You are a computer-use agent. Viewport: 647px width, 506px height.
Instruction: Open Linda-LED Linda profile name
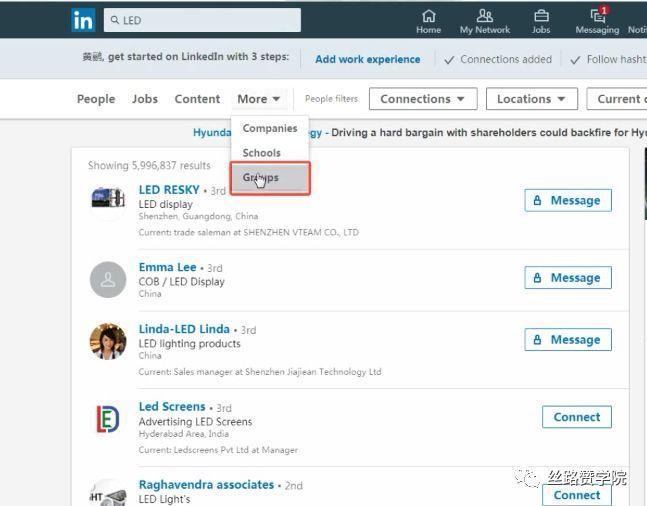coord(184,329)
